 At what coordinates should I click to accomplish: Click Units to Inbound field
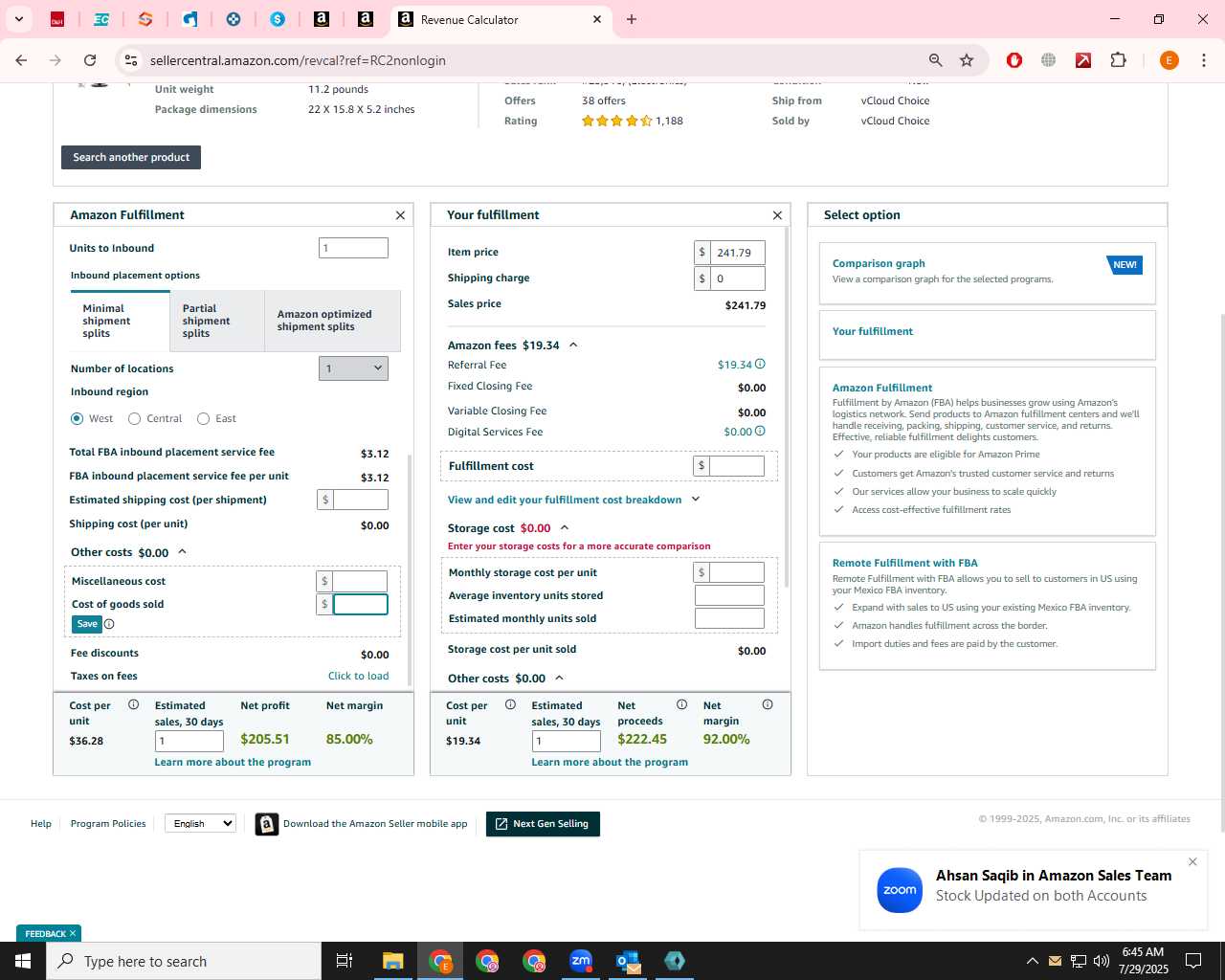pyautogui.click(x=353, y=248)
